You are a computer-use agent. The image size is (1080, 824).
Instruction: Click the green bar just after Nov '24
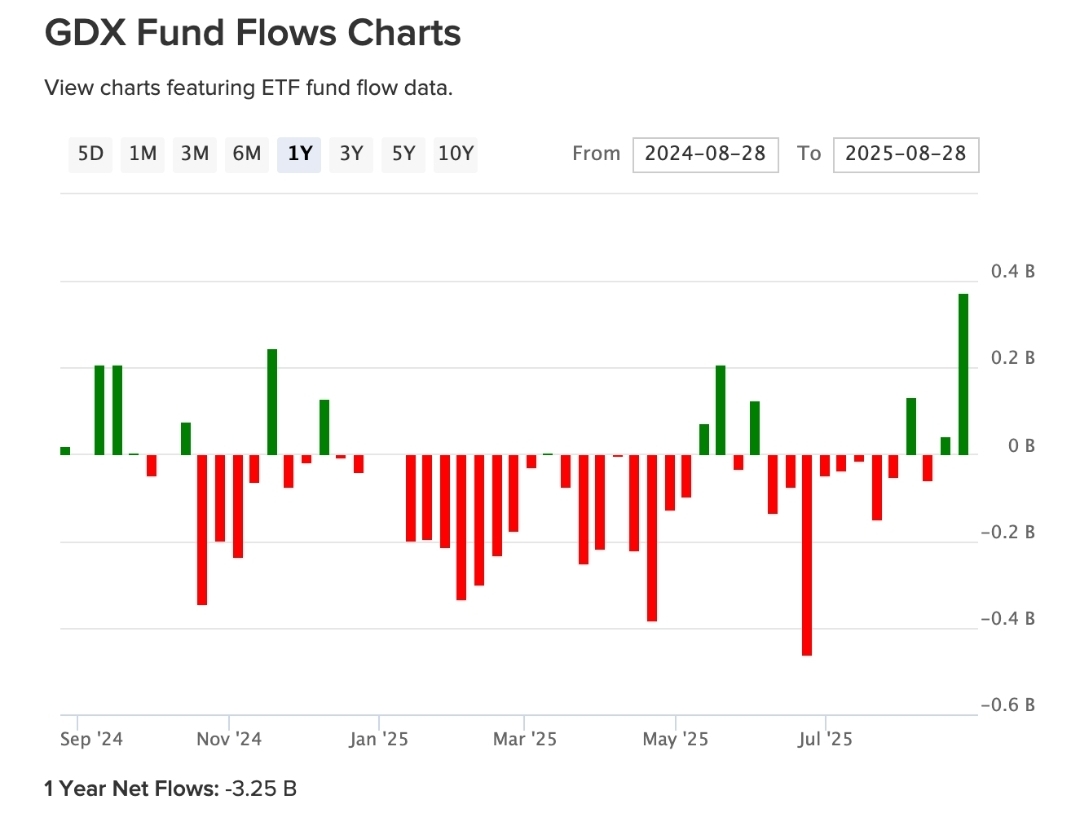click(272, 402)
